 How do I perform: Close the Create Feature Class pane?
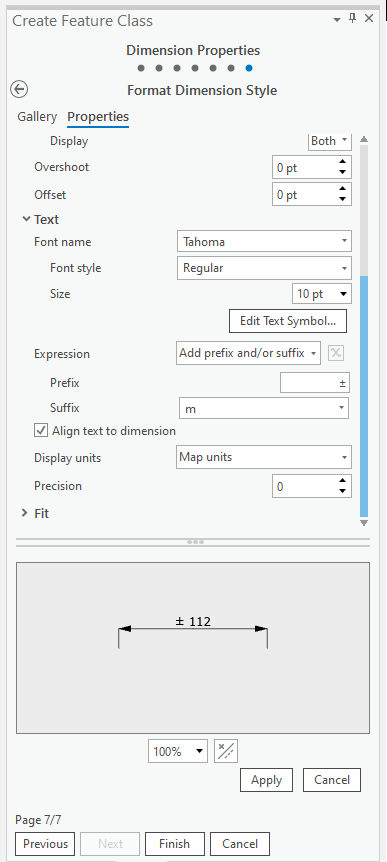tap(369, 19)
